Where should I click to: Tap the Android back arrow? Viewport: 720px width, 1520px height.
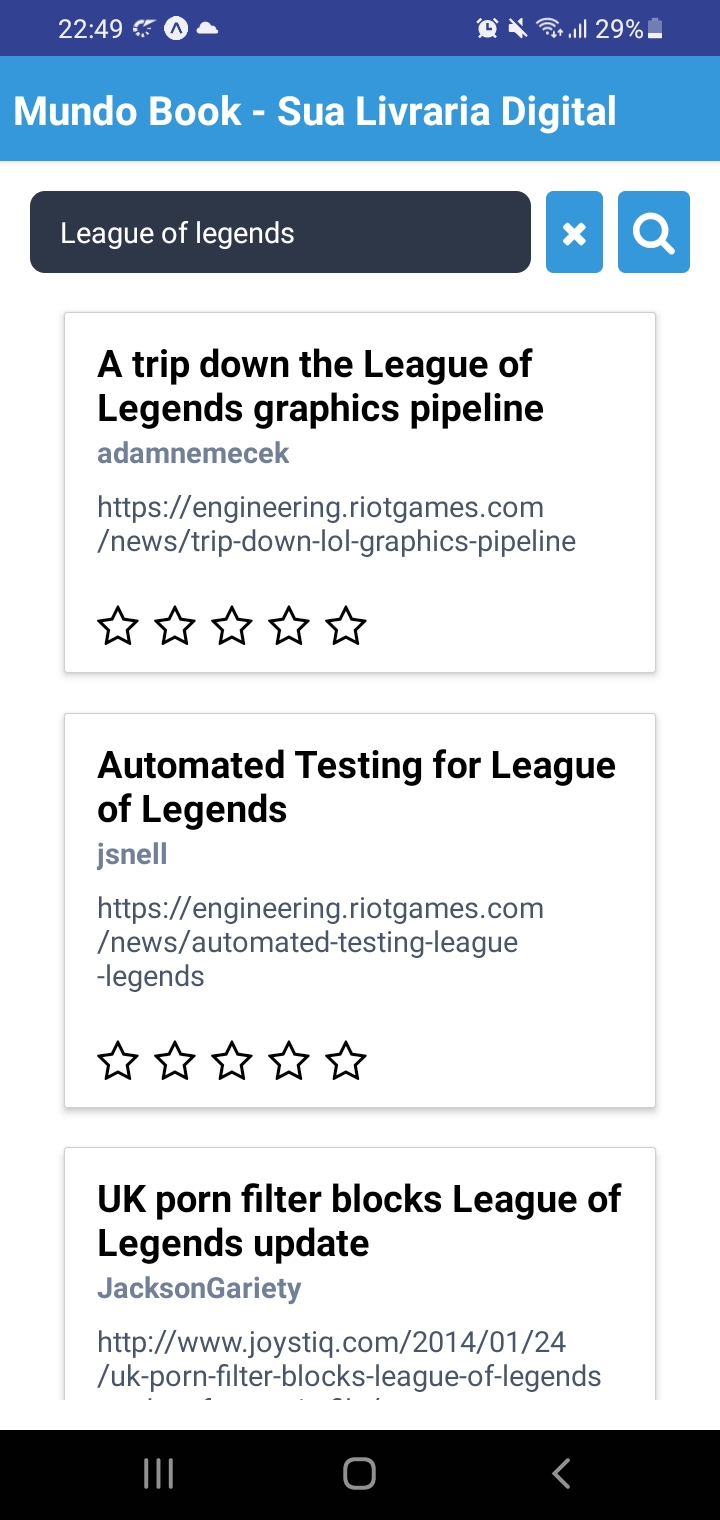click(x=561, y=1473)
